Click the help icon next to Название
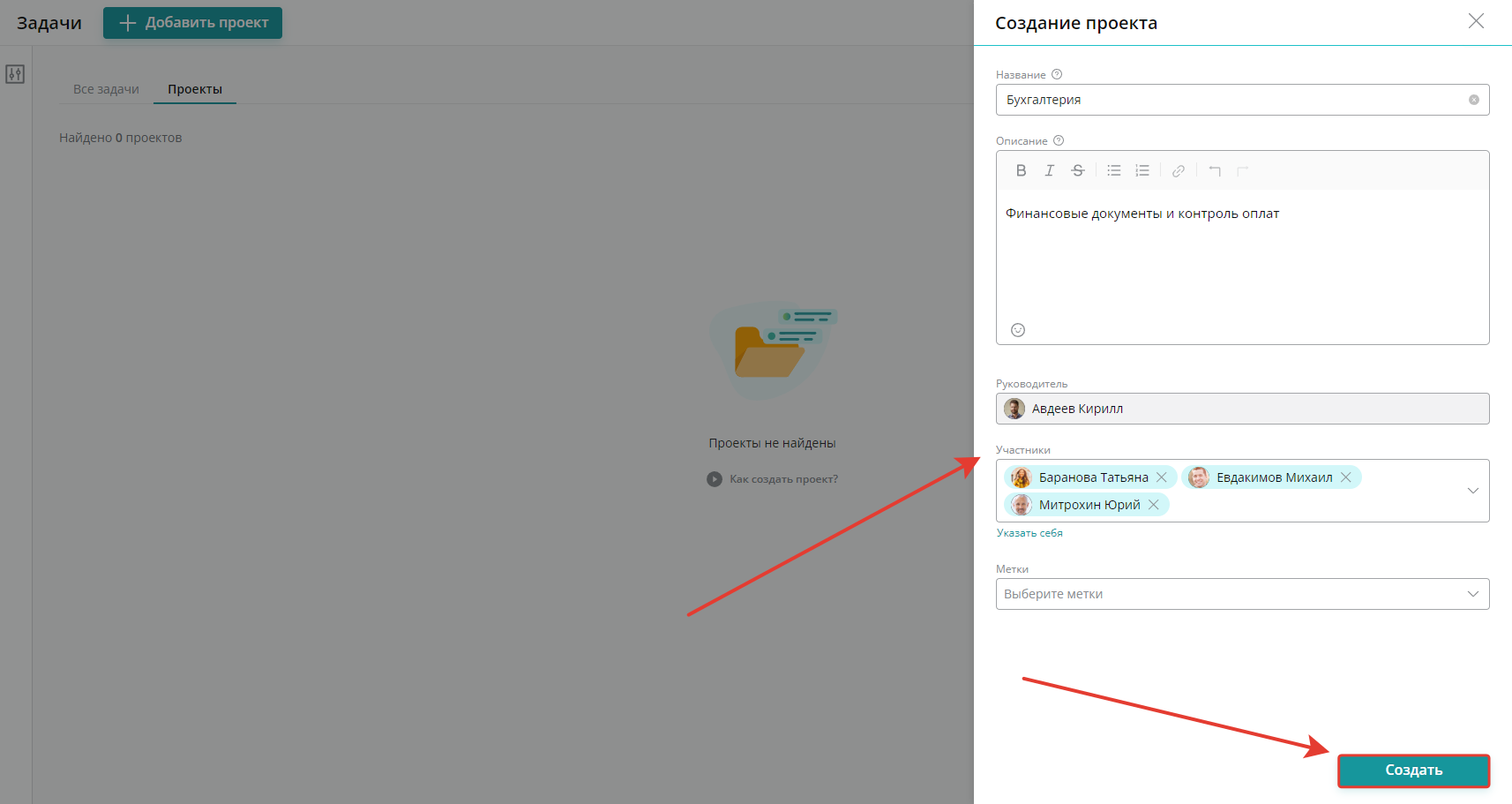This screenshot has width=1512, height=804. [1057, 74]
